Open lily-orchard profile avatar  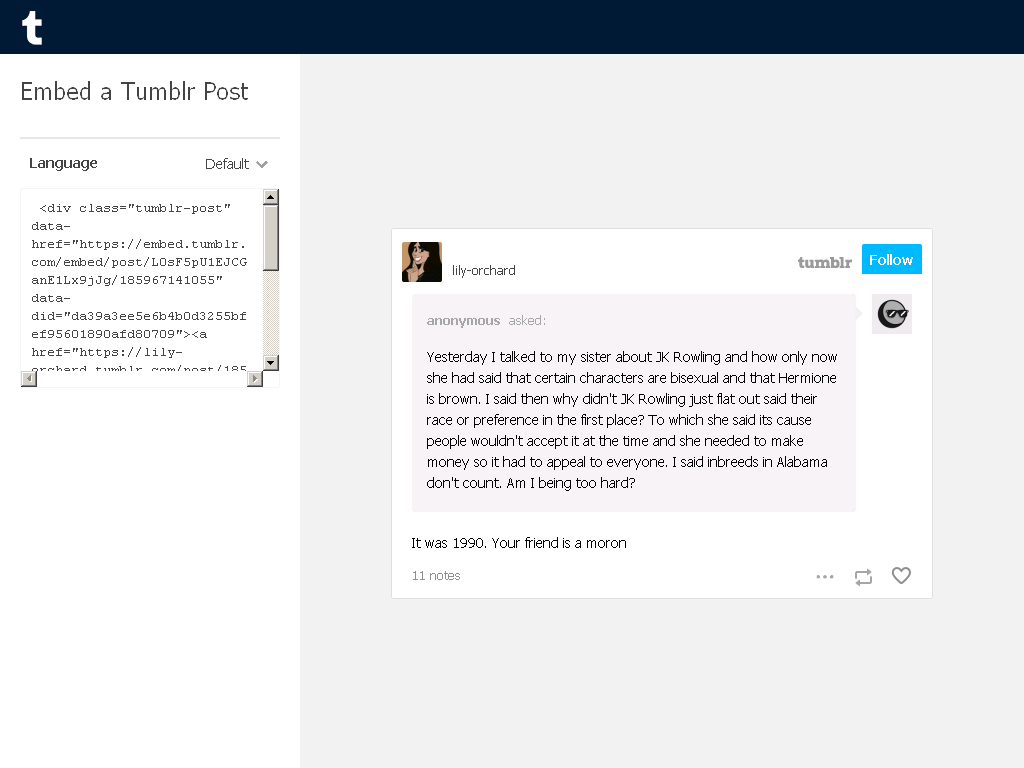422,262
